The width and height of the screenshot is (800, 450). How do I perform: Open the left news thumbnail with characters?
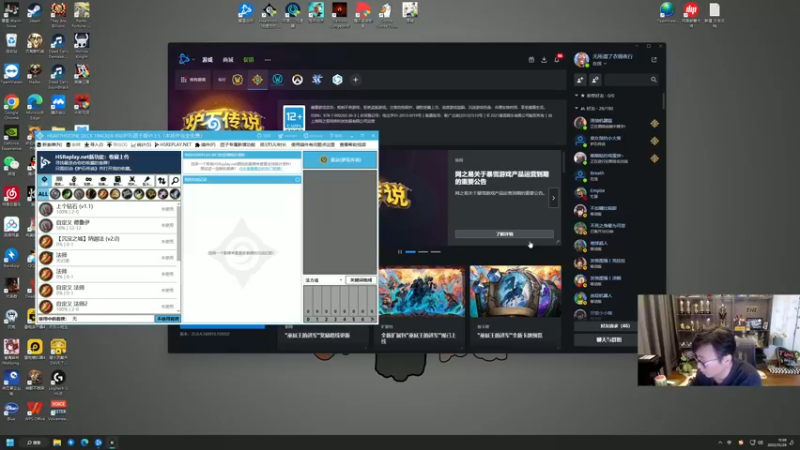tap(421, 291)
